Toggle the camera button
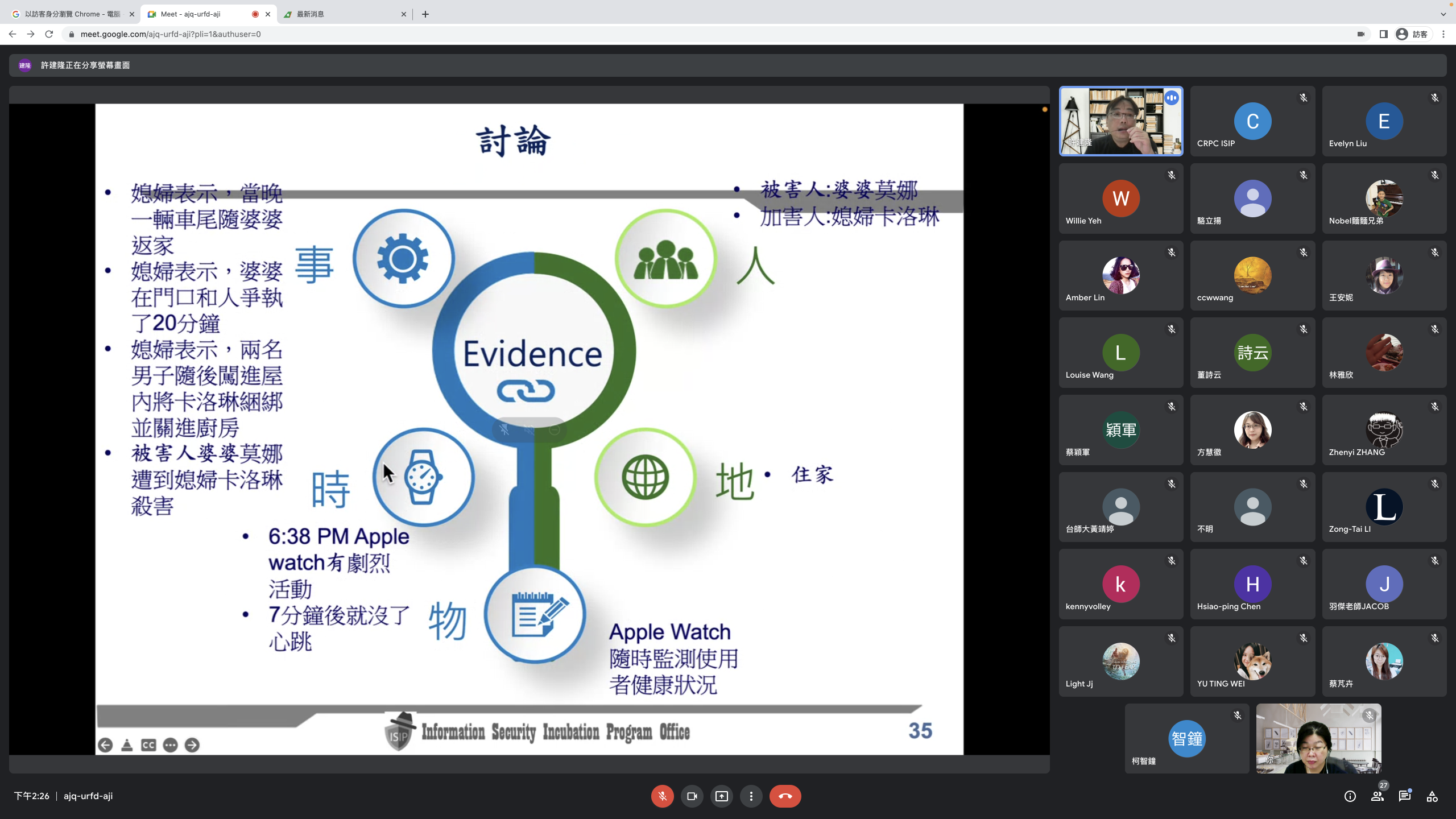Image resolution: width=1456 pixels, height=819 pixels. pyautogui.click(x=692, y=796)
